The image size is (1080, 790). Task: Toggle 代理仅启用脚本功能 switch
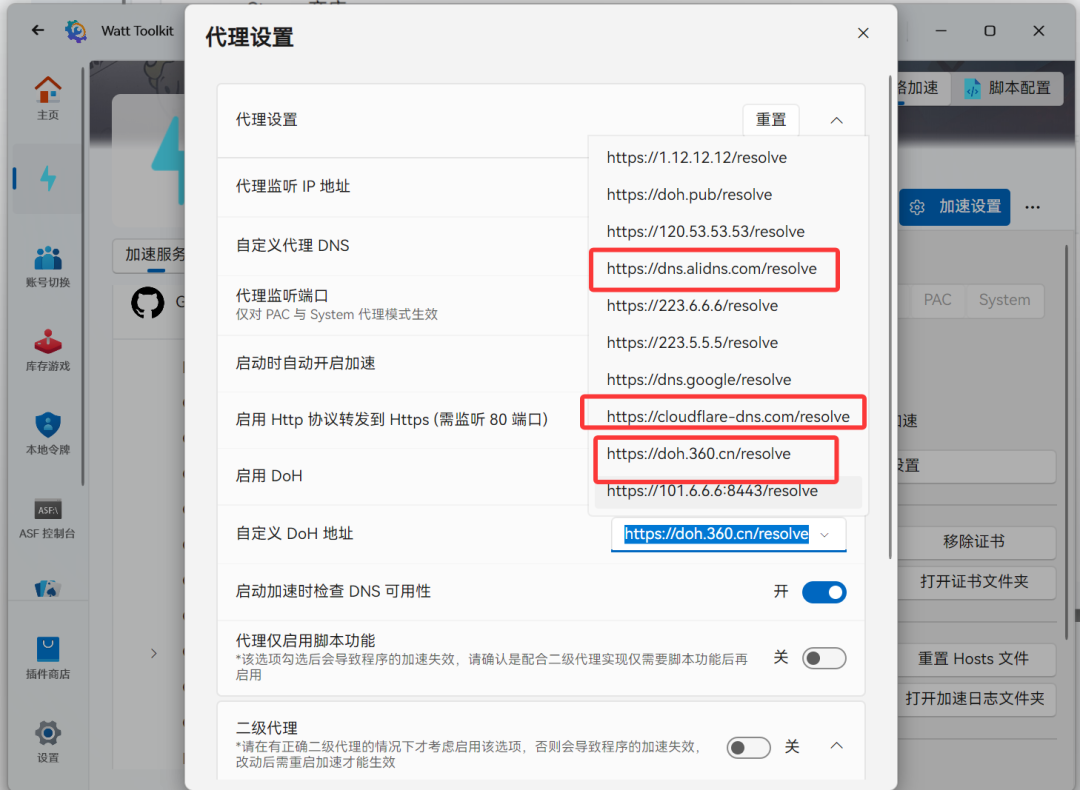(x=824, y=658)
